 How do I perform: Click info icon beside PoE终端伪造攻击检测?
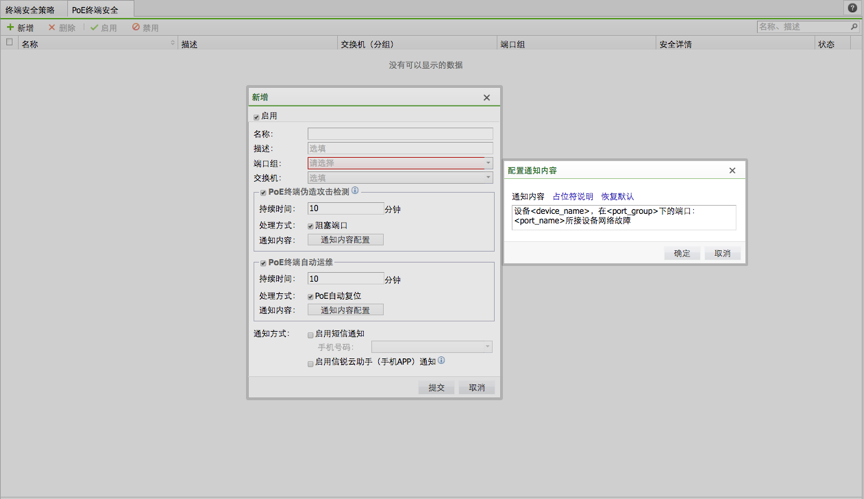tap(355, 191)
